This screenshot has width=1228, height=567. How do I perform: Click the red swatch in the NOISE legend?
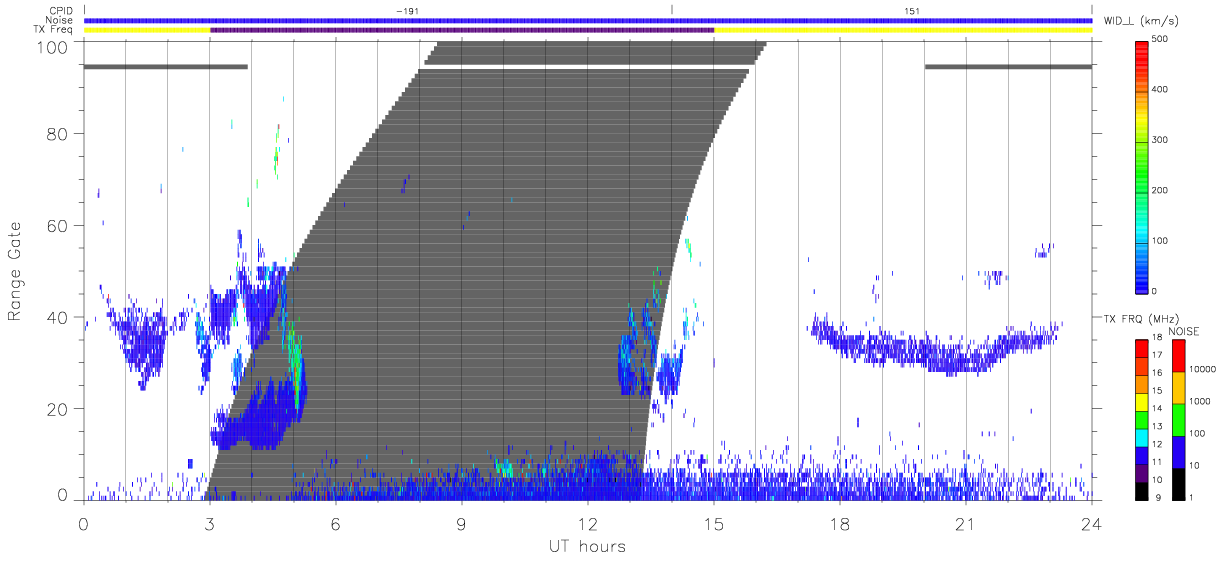(x=1177, y=356)
